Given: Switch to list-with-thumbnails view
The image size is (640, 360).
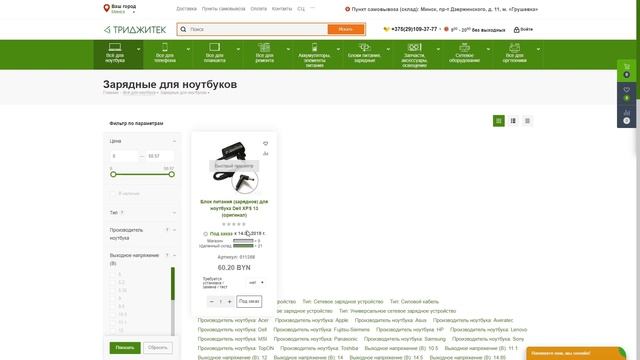Looking at the screenshot, I should point(513,121).
